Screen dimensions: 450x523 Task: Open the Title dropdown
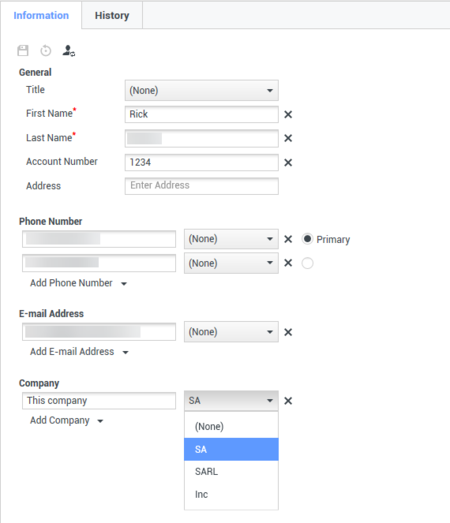(x=202, y=90)
